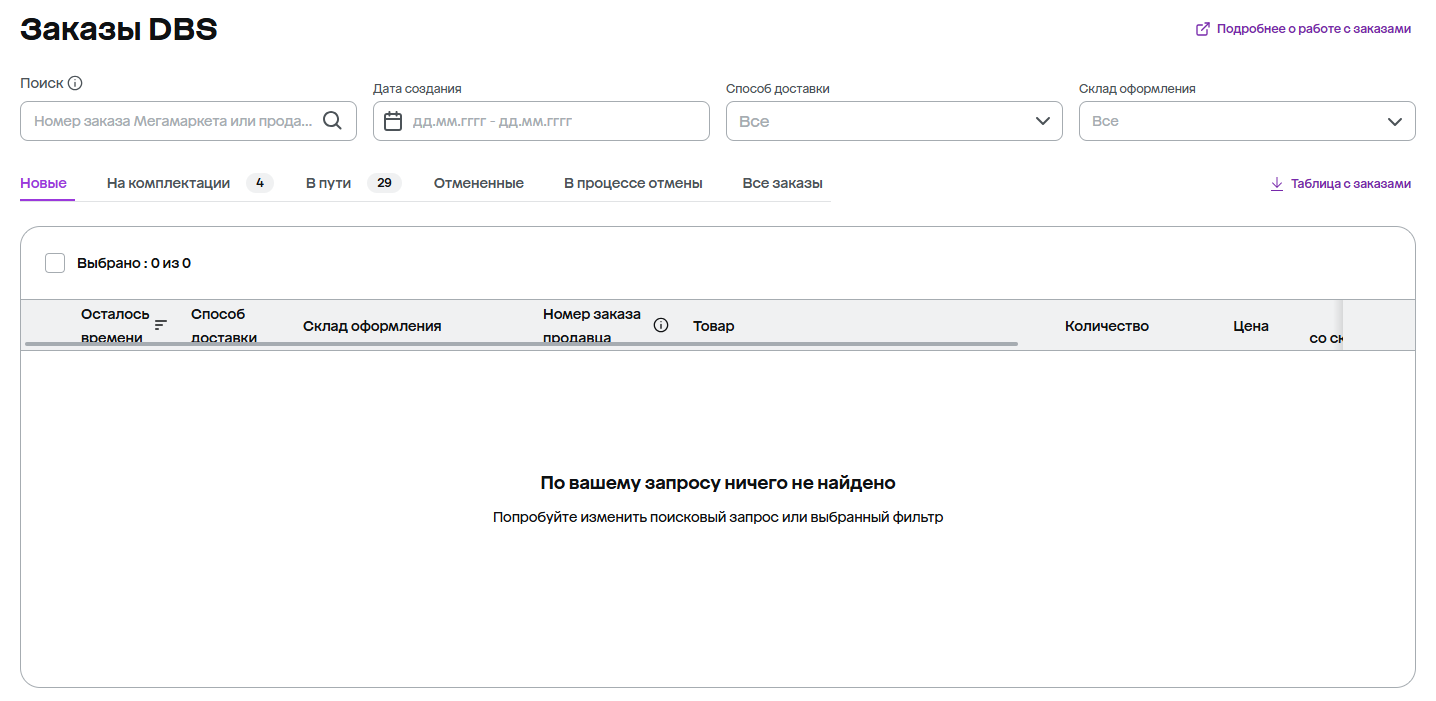Click the info icon next to Поиск
Image resolution: width=1436 pixels, height=701 pixels.
(x=75, y=83)
